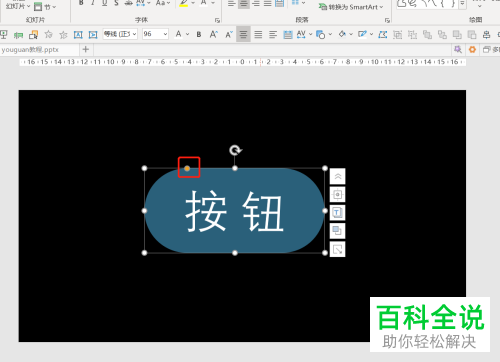The height and width of the screenshot is (362, 500).
Task: Open the quick toolbar font color dropdown arrow
Action: (187, 34)
